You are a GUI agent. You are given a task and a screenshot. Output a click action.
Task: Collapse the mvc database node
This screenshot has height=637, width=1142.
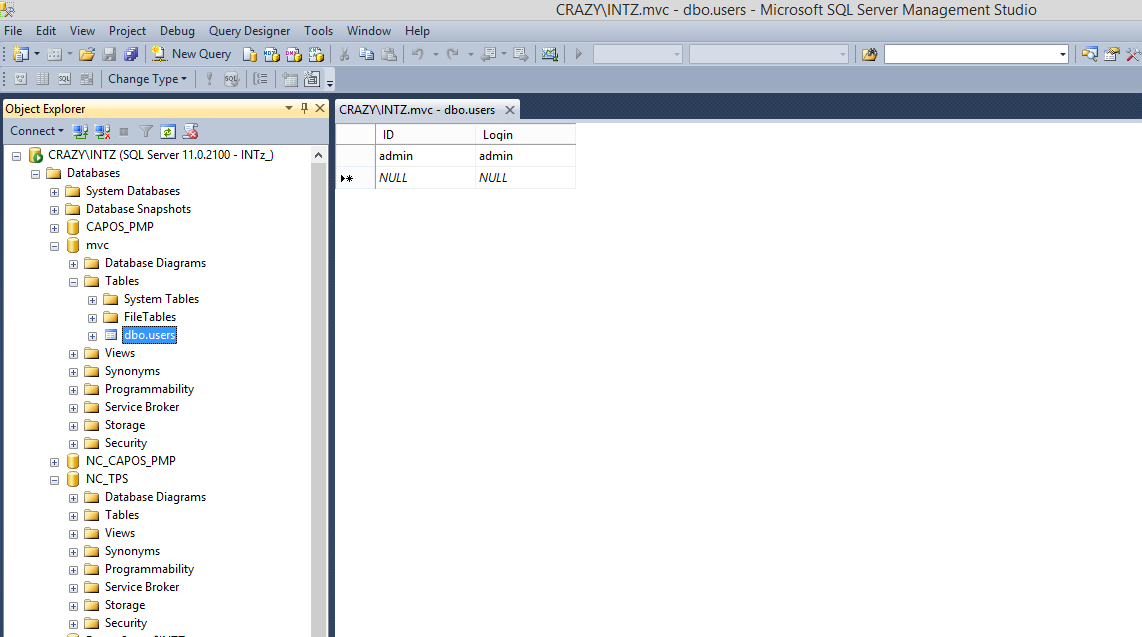pos(55,246)
